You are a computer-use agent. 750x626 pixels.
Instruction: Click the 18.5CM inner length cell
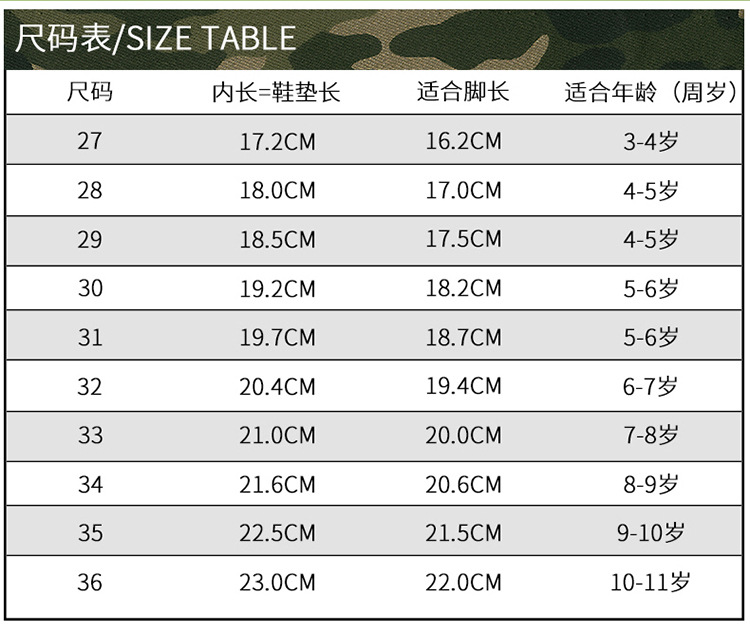point(277,240)
